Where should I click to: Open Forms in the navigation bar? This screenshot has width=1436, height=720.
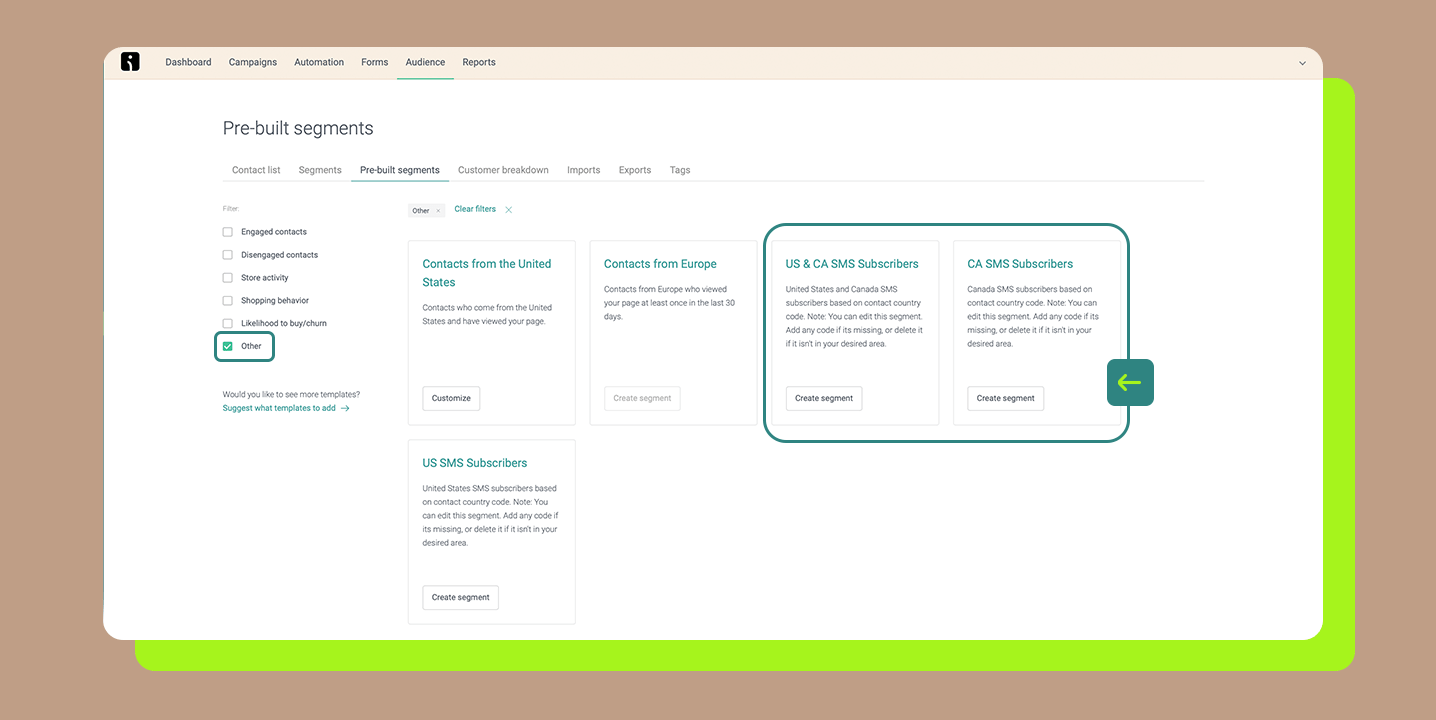375,62
